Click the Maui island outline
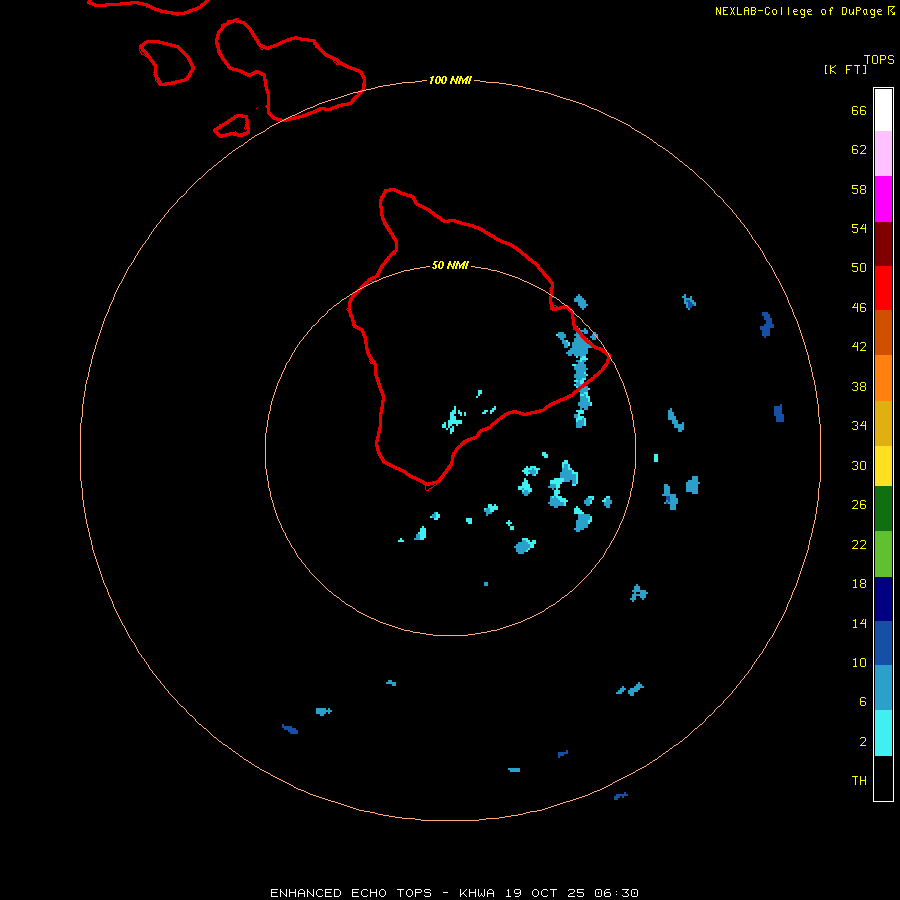 tap(290, 70)
